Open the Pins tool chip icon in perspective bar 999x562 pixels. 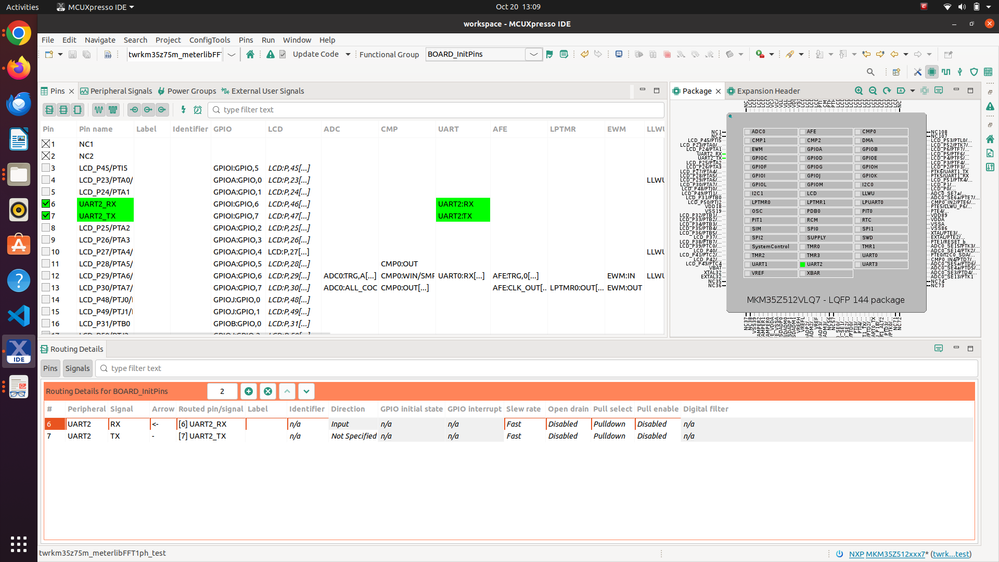click(931, 72)
